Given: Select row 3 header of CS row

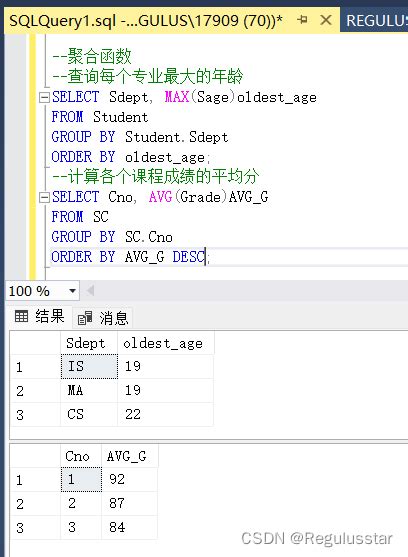Looking at the screenshot, I should coord(35,415).
